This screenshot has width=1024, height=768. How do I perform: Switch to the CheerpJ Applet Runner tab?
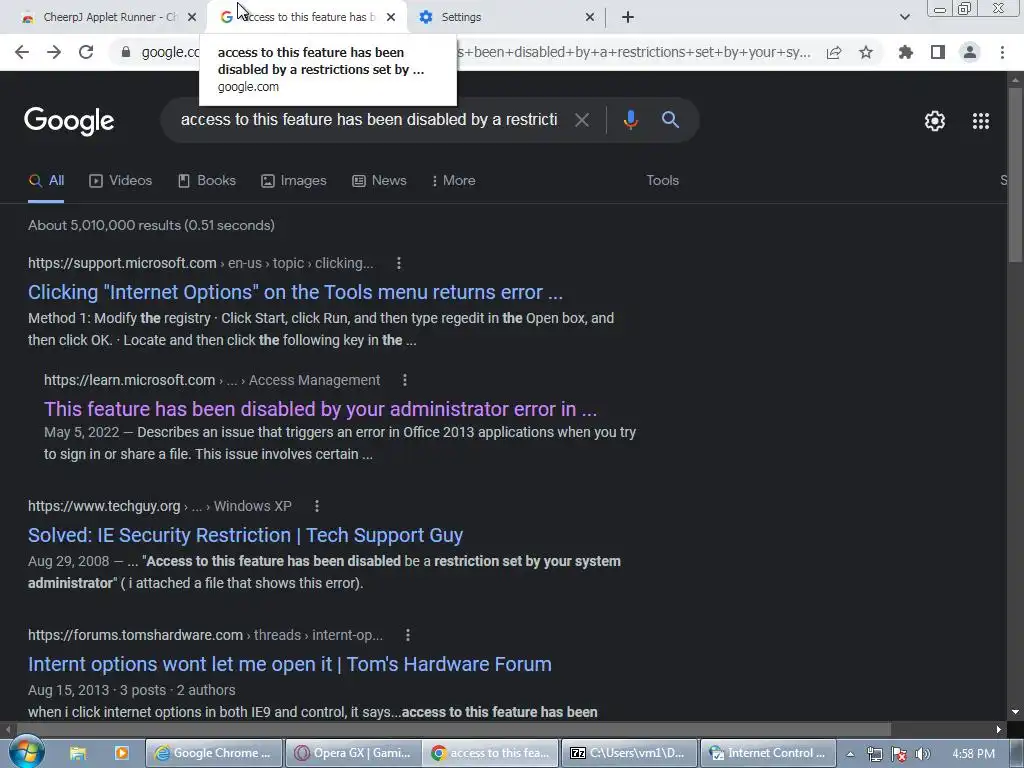click(x=104, y=17)
